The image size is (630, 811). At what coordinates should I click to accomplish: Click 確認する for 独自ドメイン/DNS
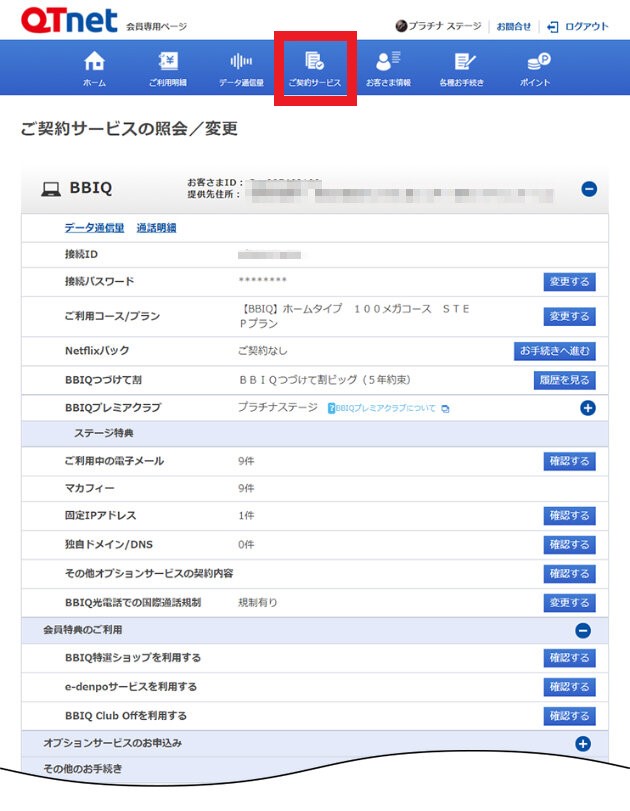pyautogui.click(x=569, y=545)
